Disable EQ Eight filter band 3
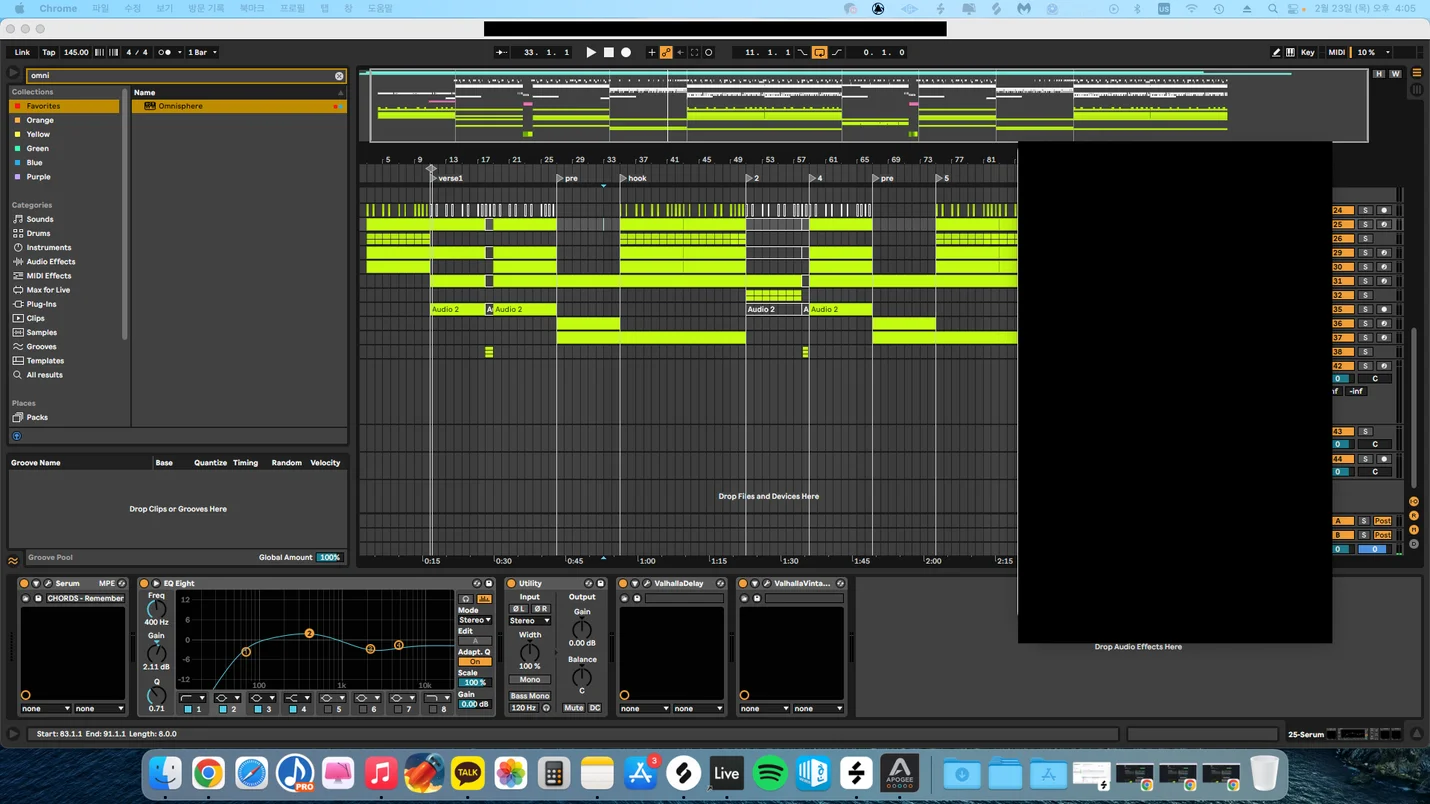 [x=257, y=709]
